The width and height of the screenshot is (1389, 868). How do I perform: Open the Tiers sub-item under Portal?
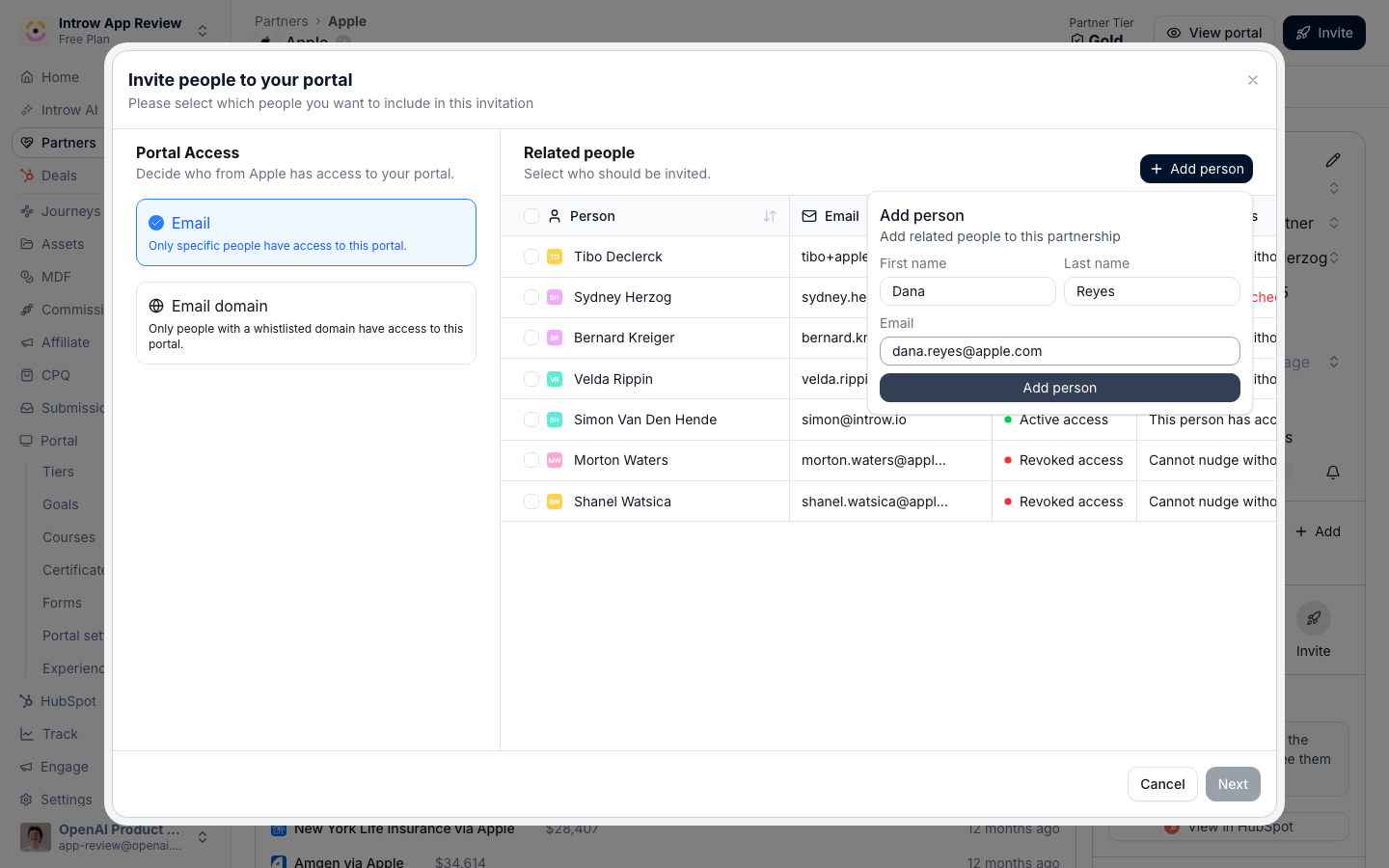coord(58,472)
